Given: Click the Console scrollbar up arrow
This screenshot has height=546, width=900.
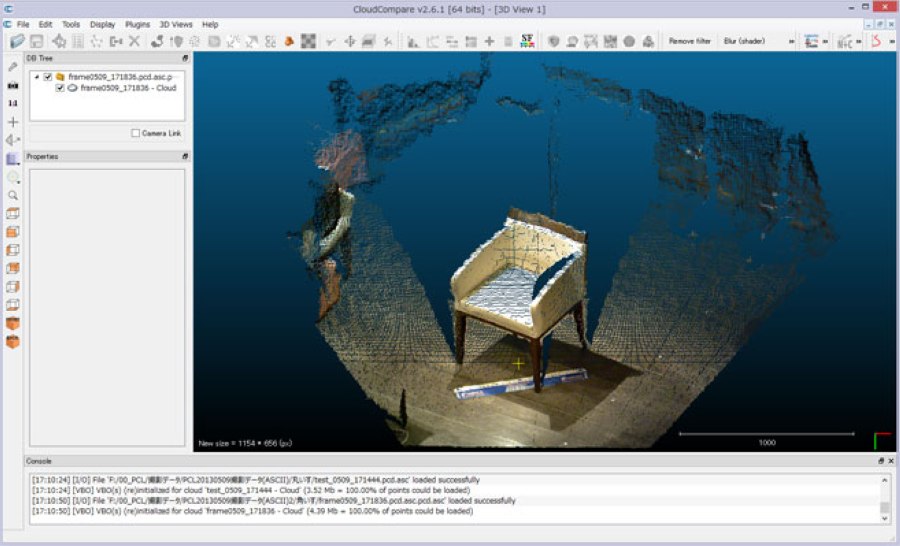Looking at the screenshot, I should [885, 479].
